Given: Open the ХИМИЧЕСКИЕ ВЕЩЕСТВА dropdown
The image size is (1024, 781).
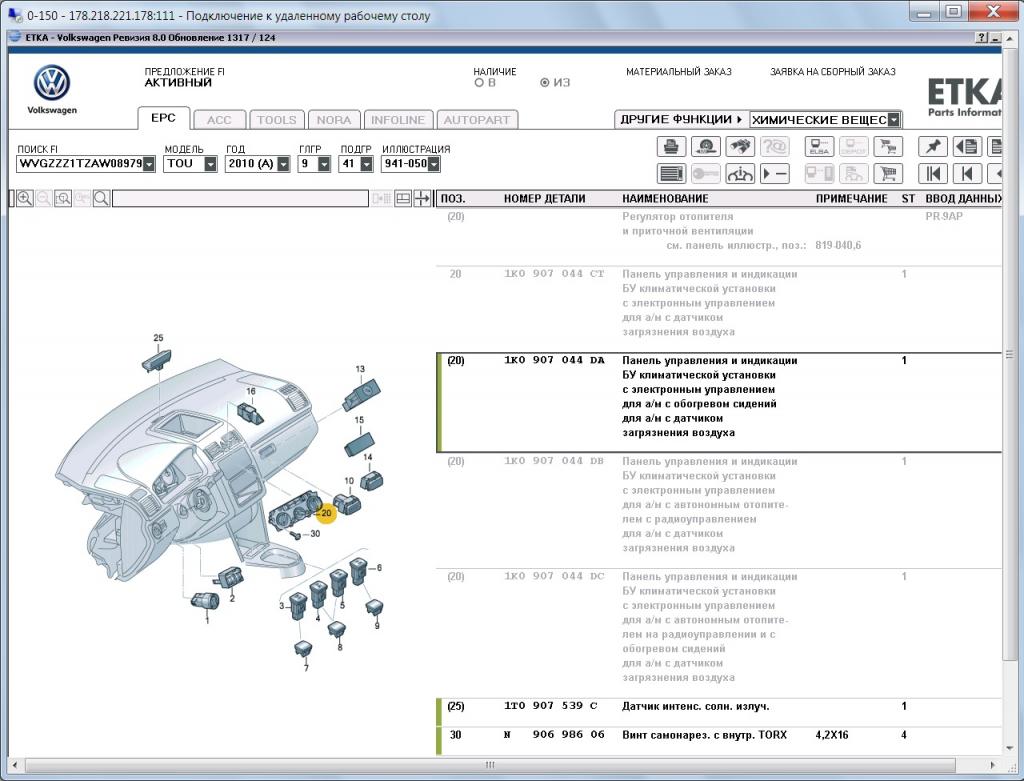Looking at the screenshot, I should click(x=894, y=120).
